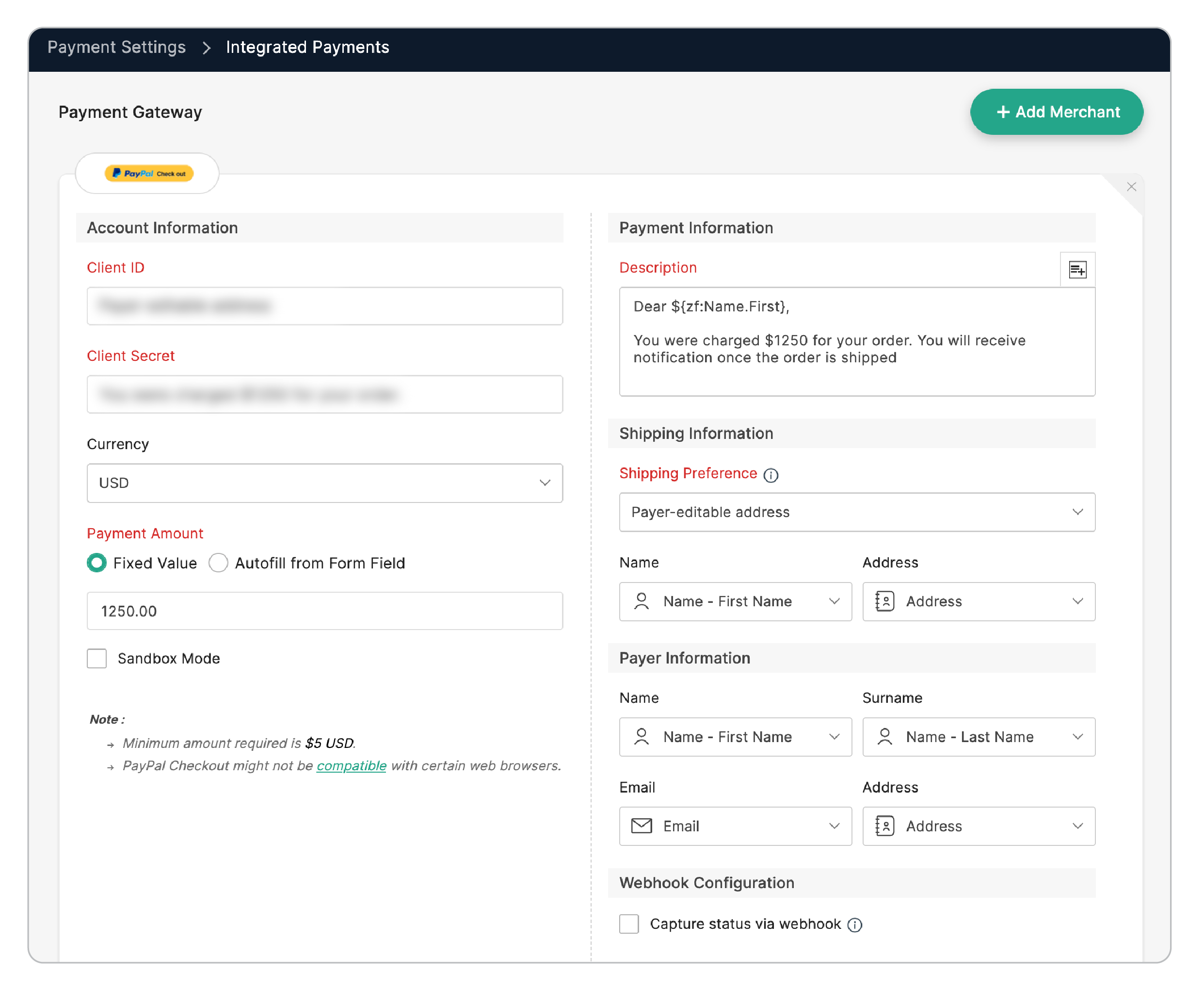Expand the Payer Address dropdown
This screenshot has width=1204, height=988.
[979, 826]
